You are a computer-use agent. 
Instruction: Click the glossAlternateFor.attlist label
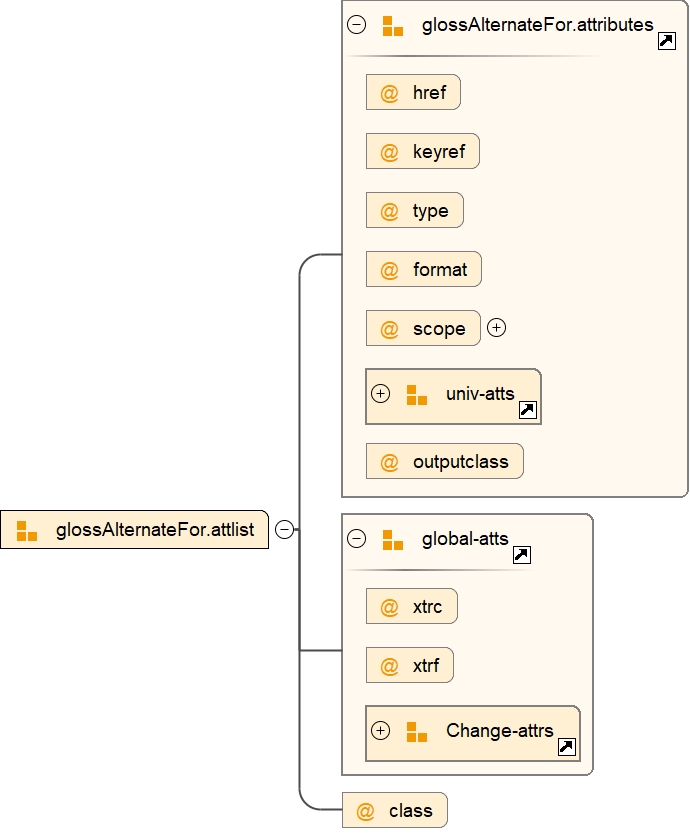pyautogui.click(x=155, y=530)
